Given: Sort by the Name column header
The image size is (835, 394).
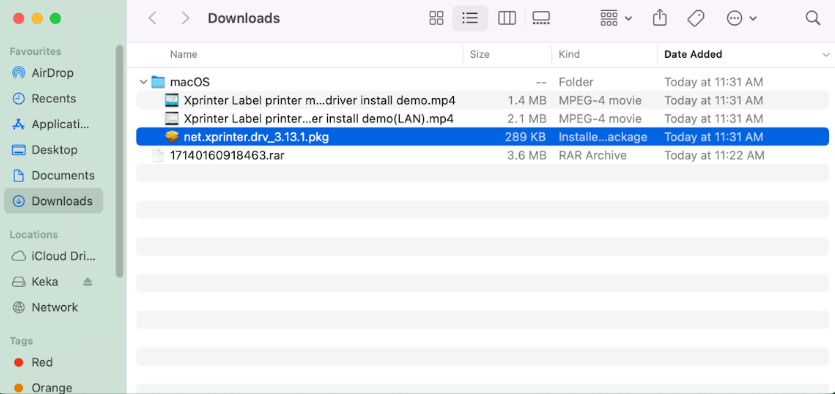Looking at the screenshot, I should click(x=184, y=54).
